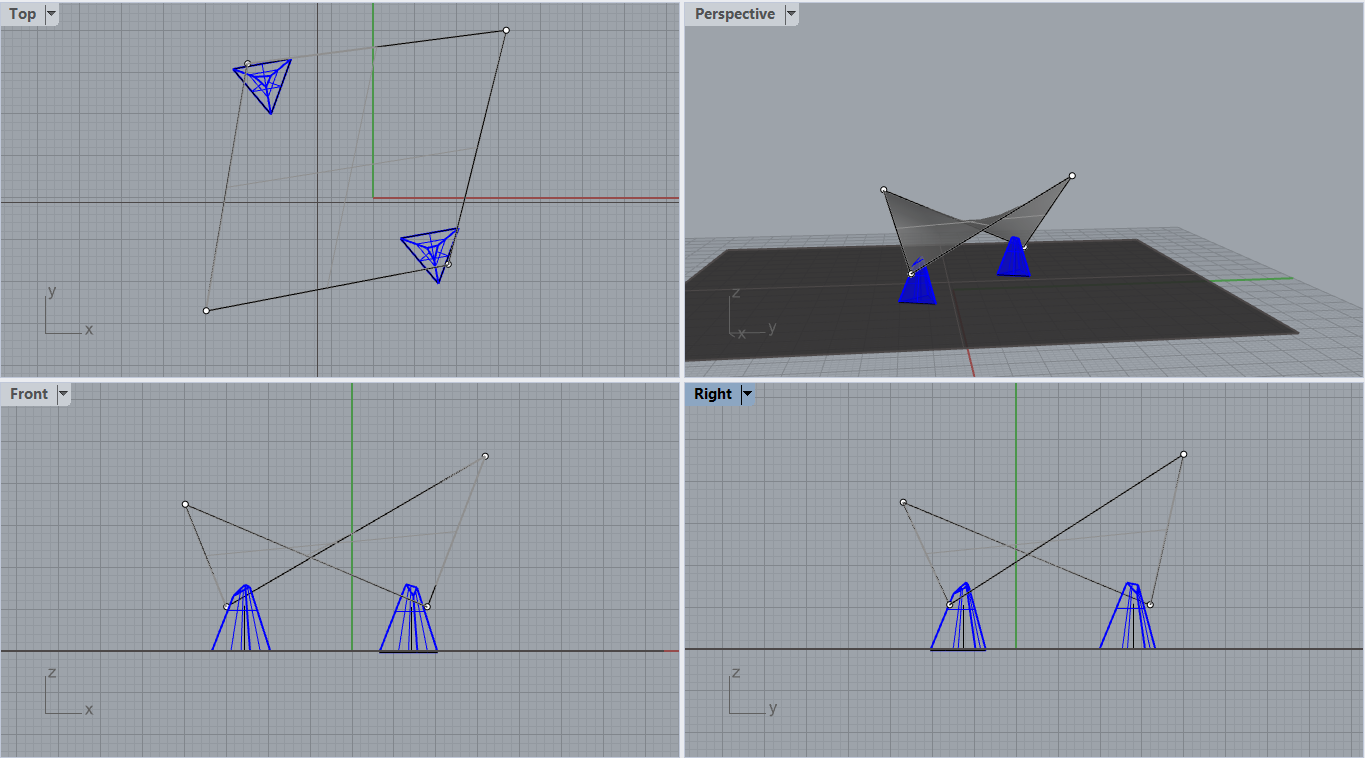Open the Perspective viewport dropdown arrow

pos(792,14)
